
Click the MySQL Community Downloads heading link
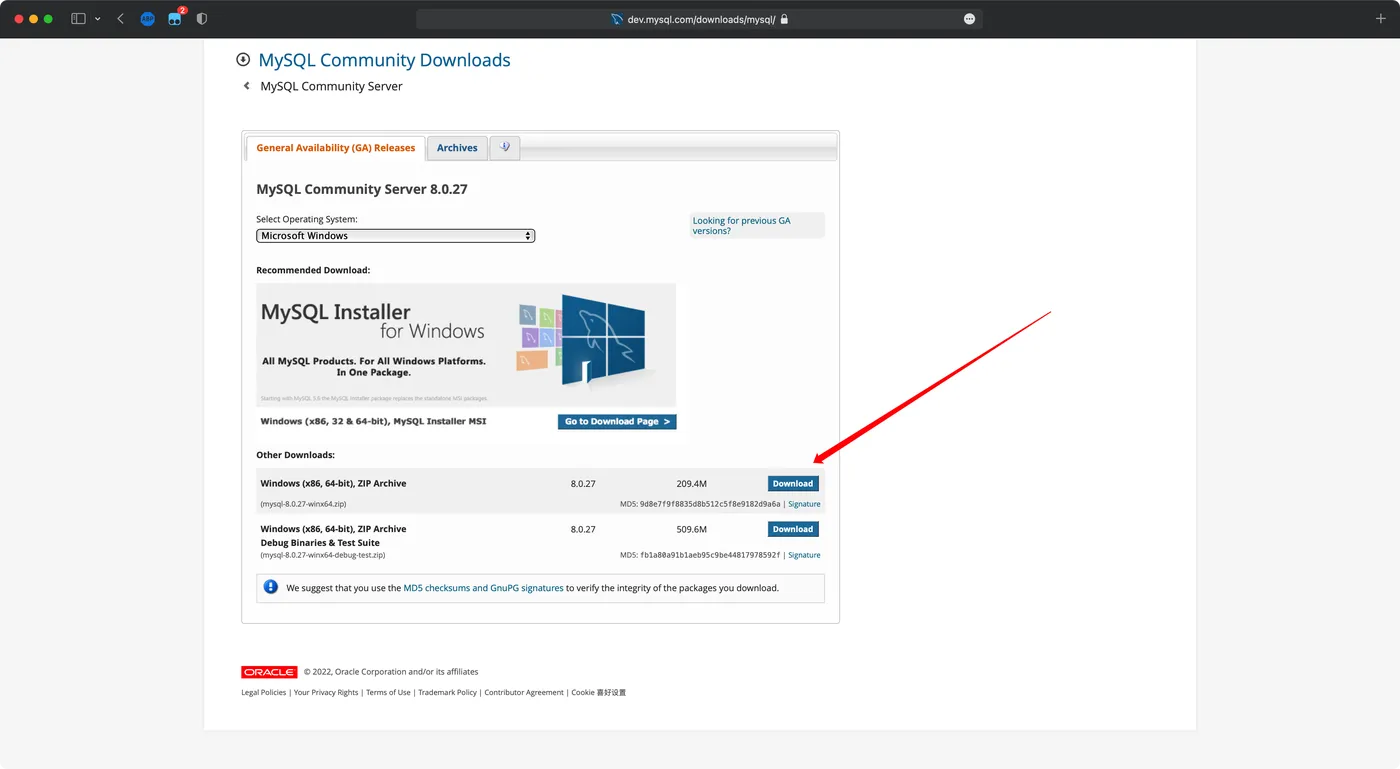[x=384, y=60]
